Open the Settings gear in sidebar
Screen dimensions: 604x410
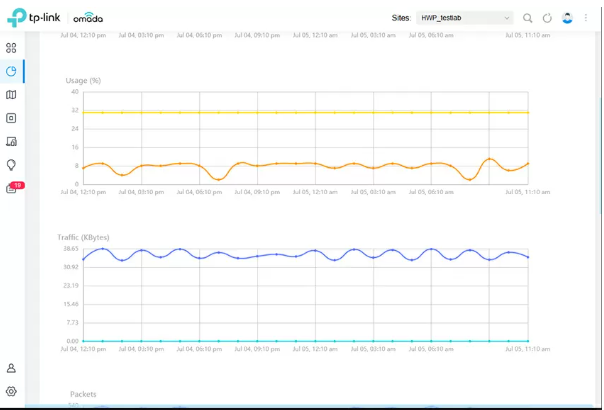[x=11, y=392]
